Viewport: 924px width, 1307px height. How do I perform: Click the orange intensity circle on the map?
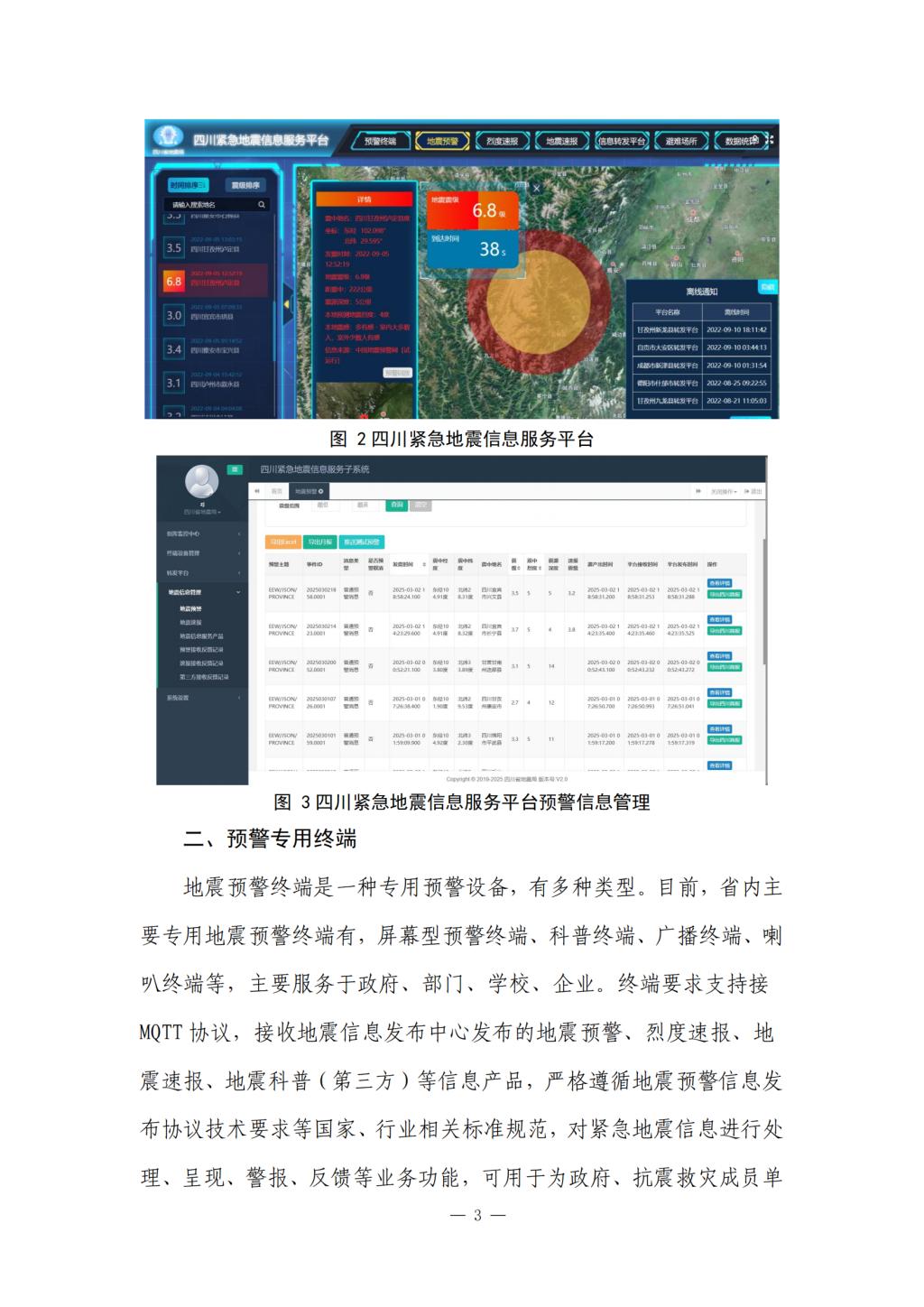539,304
